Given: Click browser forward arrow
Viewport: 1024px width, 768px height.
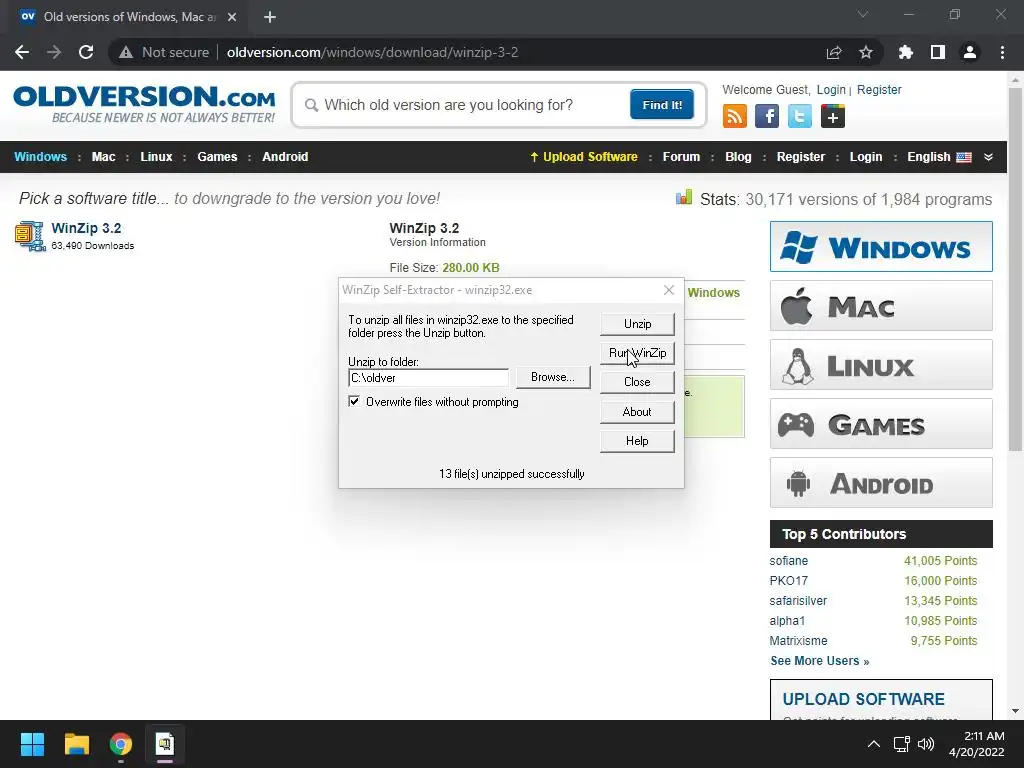Looking at the screenshot, I should pyautogui.click(x=54, y=52).
